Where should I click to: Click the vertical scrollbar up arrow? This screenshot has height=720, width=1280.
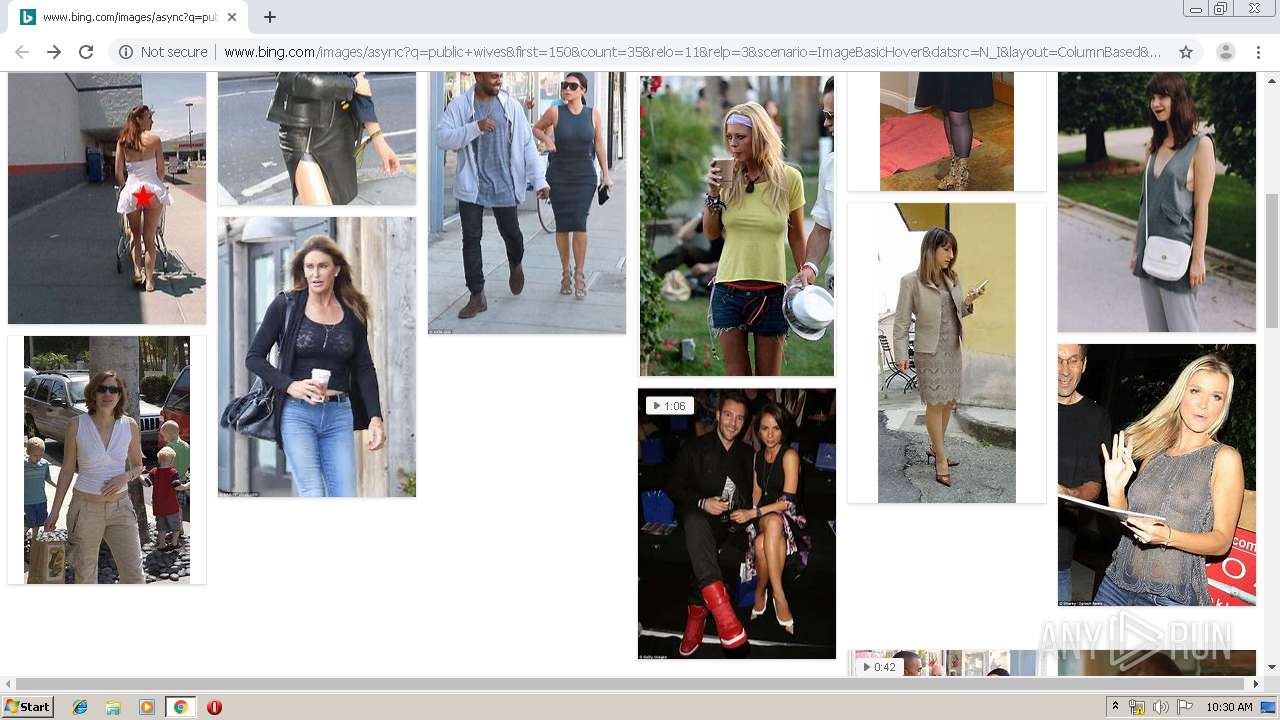coord(1271,79)
